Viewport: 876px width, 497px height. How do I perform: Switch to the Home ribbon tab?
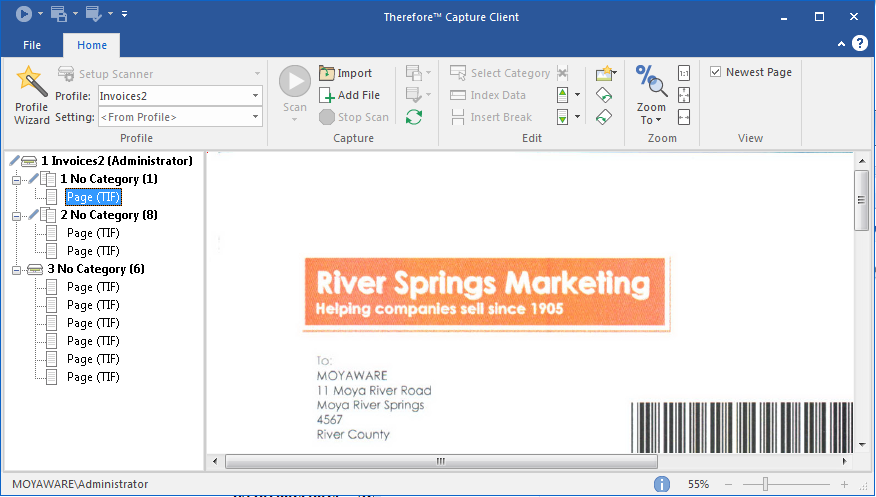pos(91,45)
